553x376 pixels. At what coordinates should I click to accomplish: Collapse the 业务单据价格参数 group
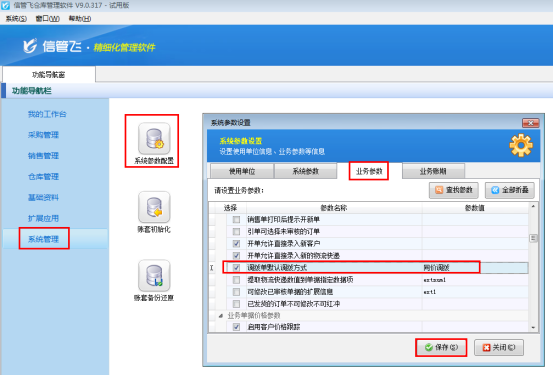[221, 316]
